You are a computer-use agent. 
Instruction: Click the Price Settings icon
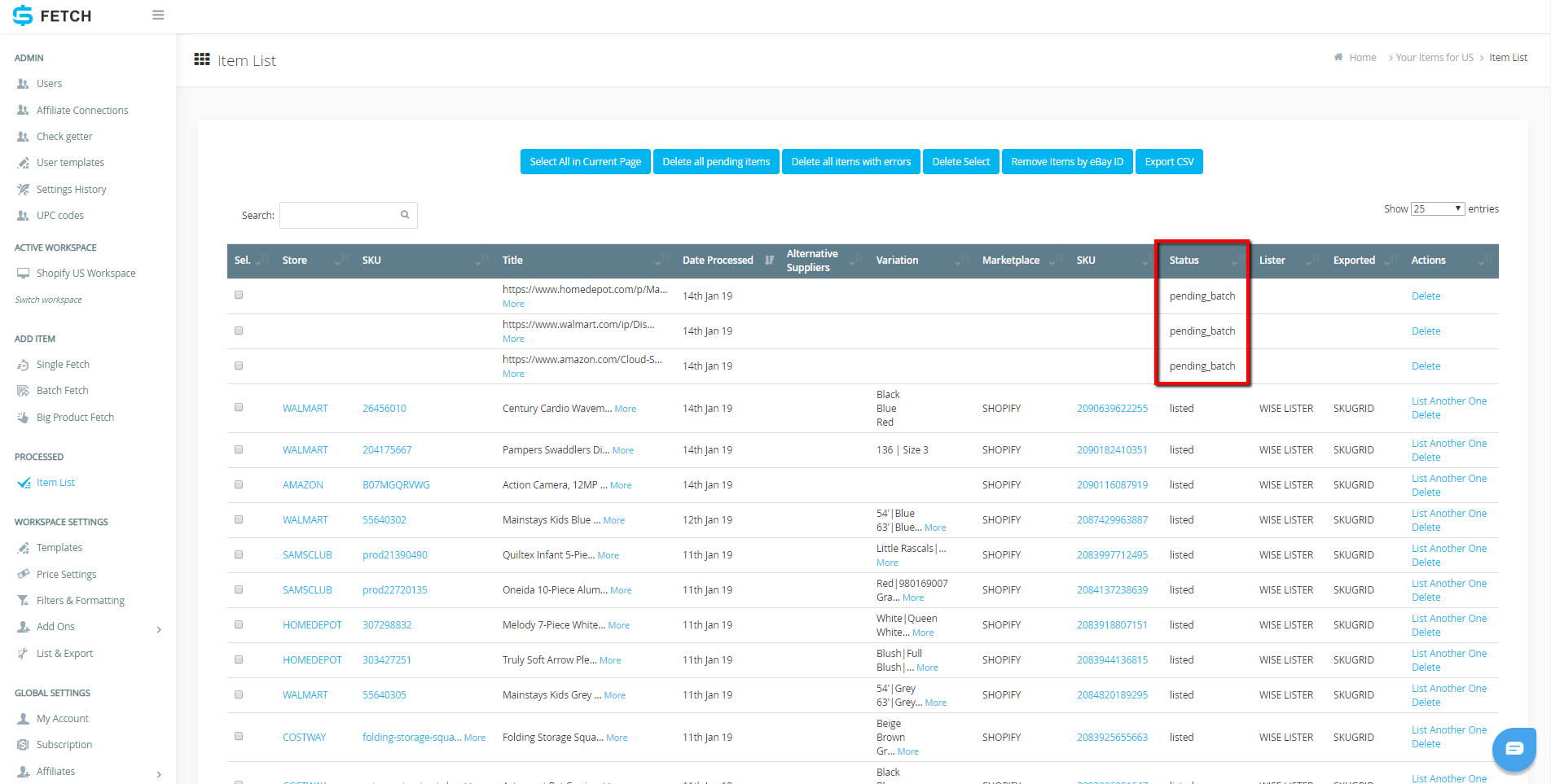(x=23, y=575)
